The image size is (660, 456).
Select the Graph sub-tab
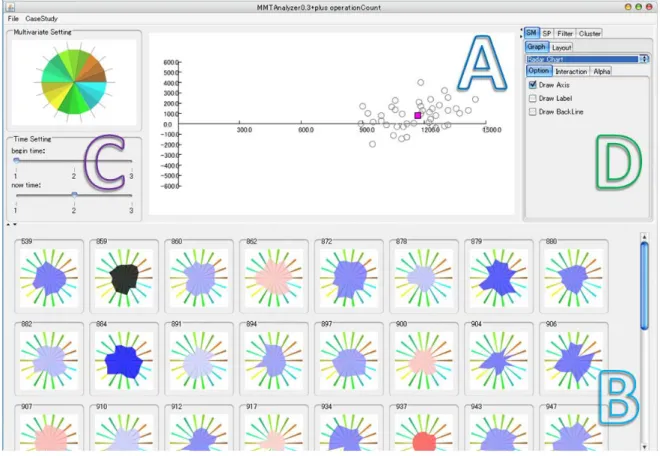point(536,47)
